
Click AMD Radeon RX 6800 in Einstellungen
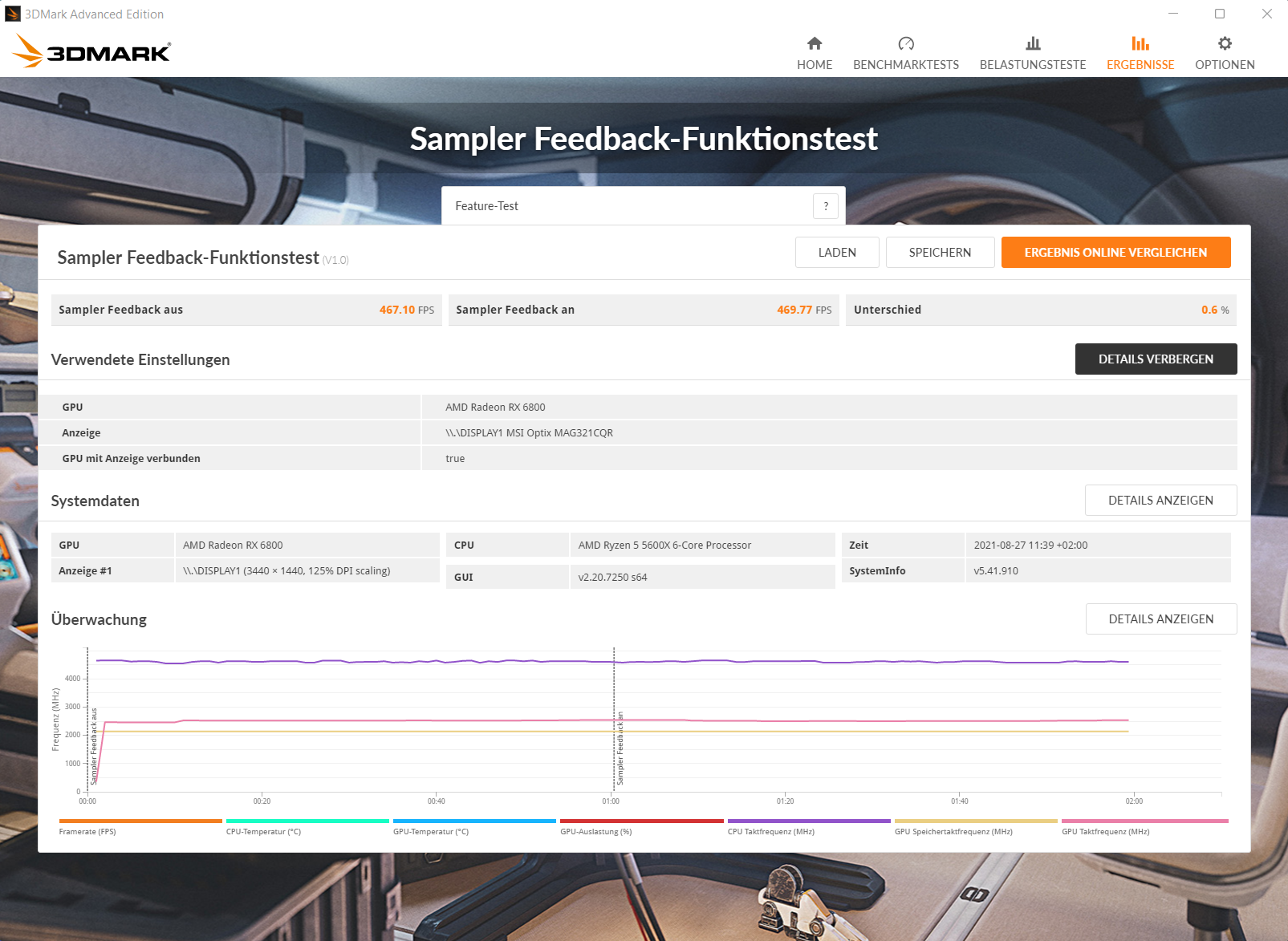[495, 407]
